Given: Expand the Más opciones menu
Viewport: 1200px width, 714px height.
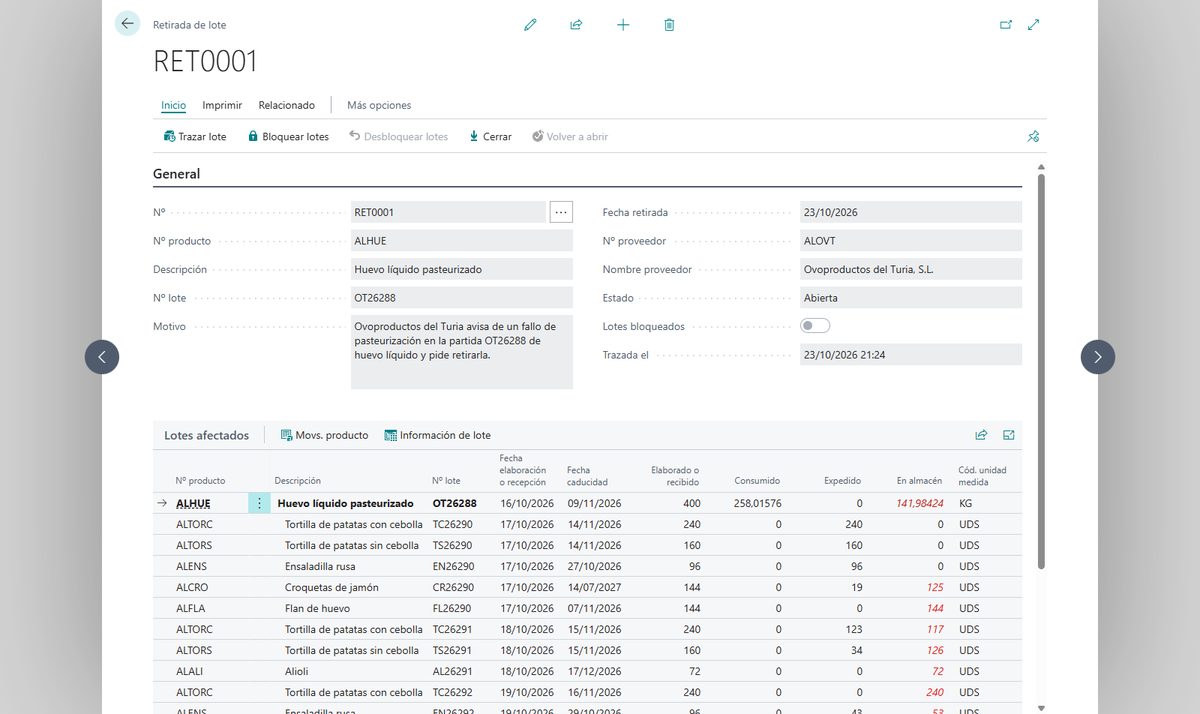Looking at the screenshot, I should coord(379,105).
